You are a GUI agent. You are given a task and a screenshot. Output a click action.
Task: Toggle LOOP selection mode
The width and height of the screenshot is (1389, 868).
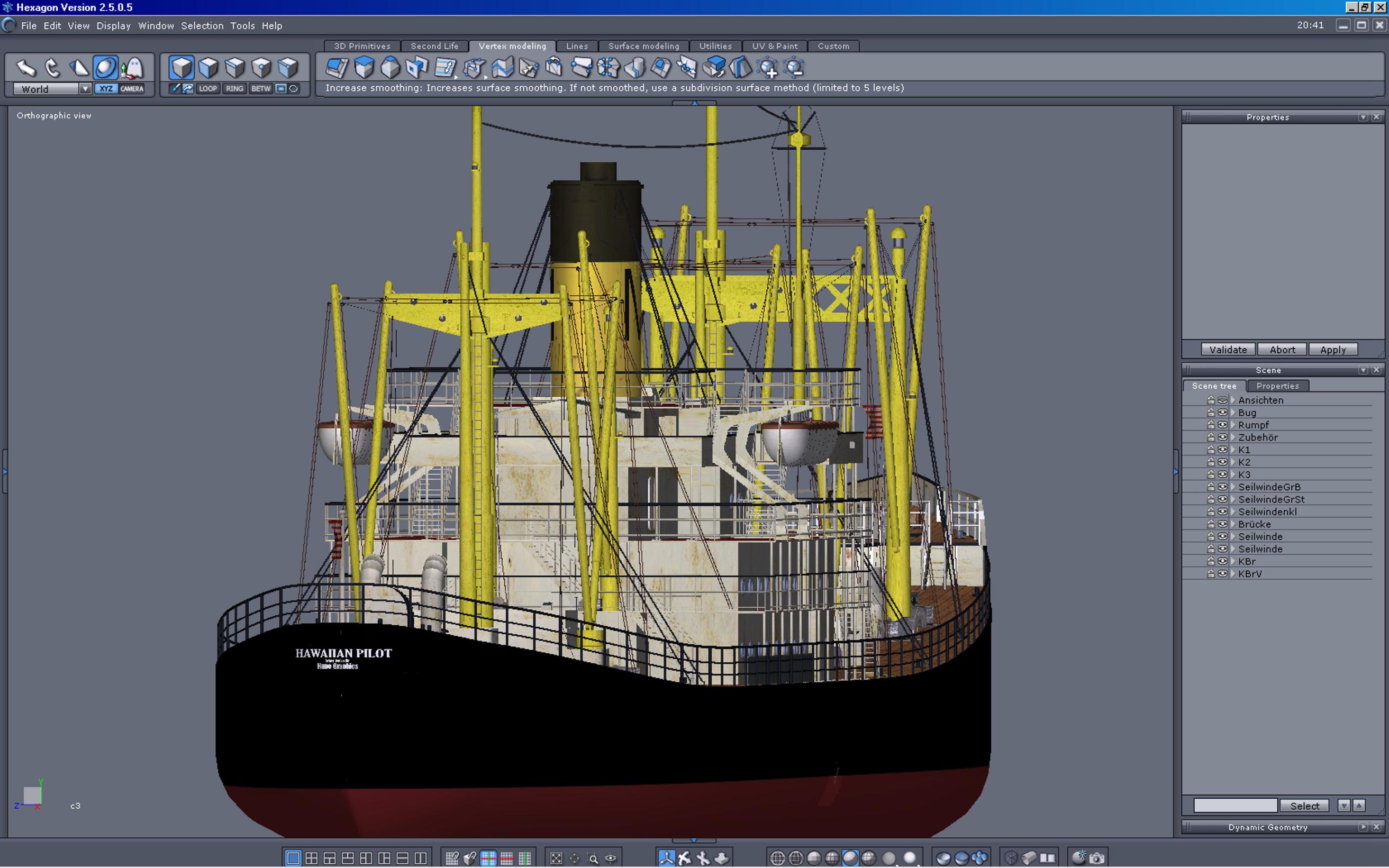(x=208, y=88)
